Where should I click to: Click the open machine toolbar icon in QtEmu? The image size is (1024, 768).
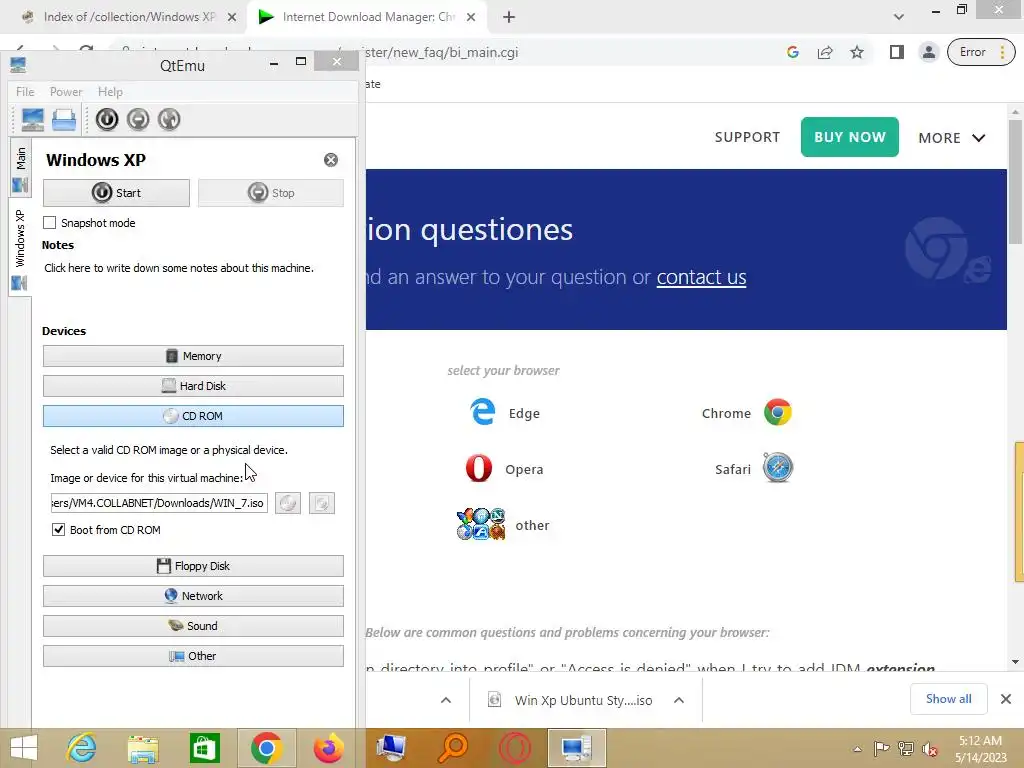click(64, 120)
